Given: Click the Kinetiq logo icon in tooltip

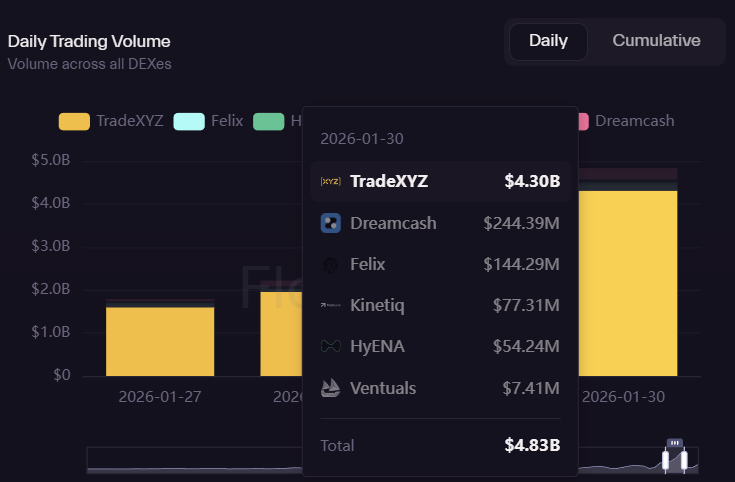Looking at the screenshot, I should click(330, 305).
